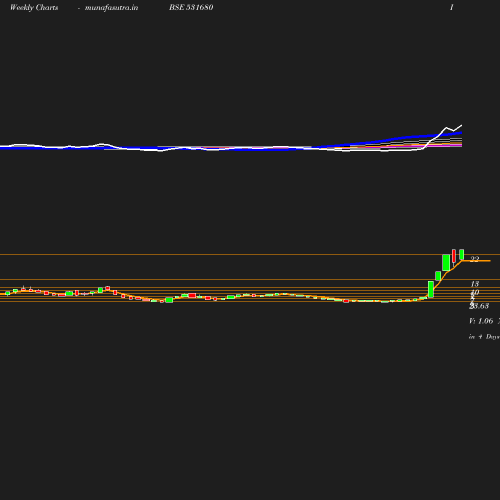Click the "23.63" price value

[479, 306]
